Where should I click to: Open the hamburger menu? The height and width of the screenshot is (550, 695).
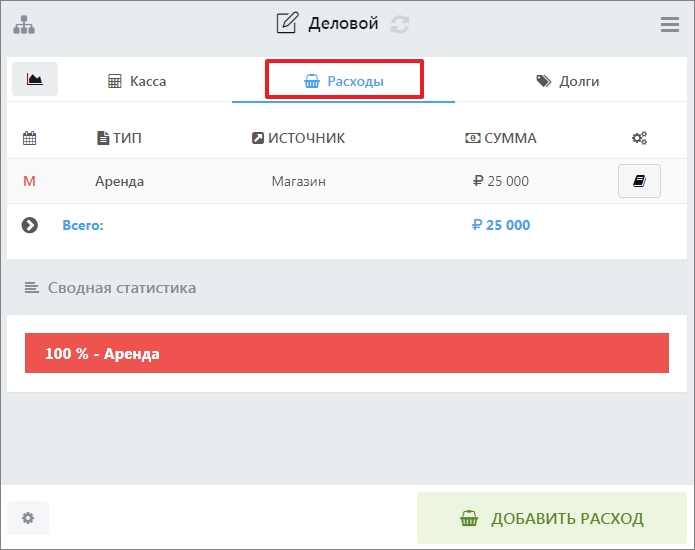[x=670, y=25]
